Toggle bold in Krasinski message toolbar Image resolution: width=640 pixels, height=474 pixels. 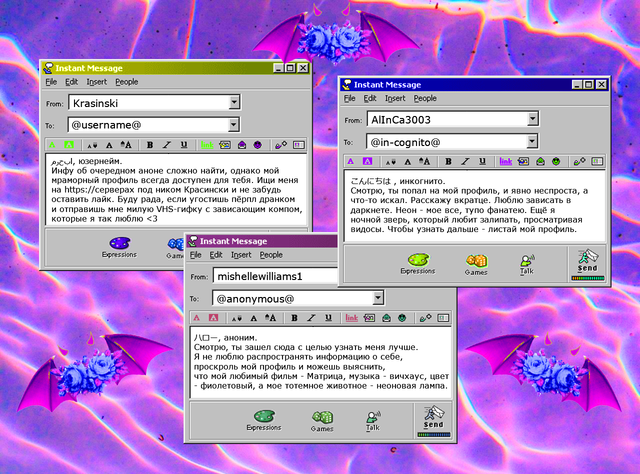point(150,145)
